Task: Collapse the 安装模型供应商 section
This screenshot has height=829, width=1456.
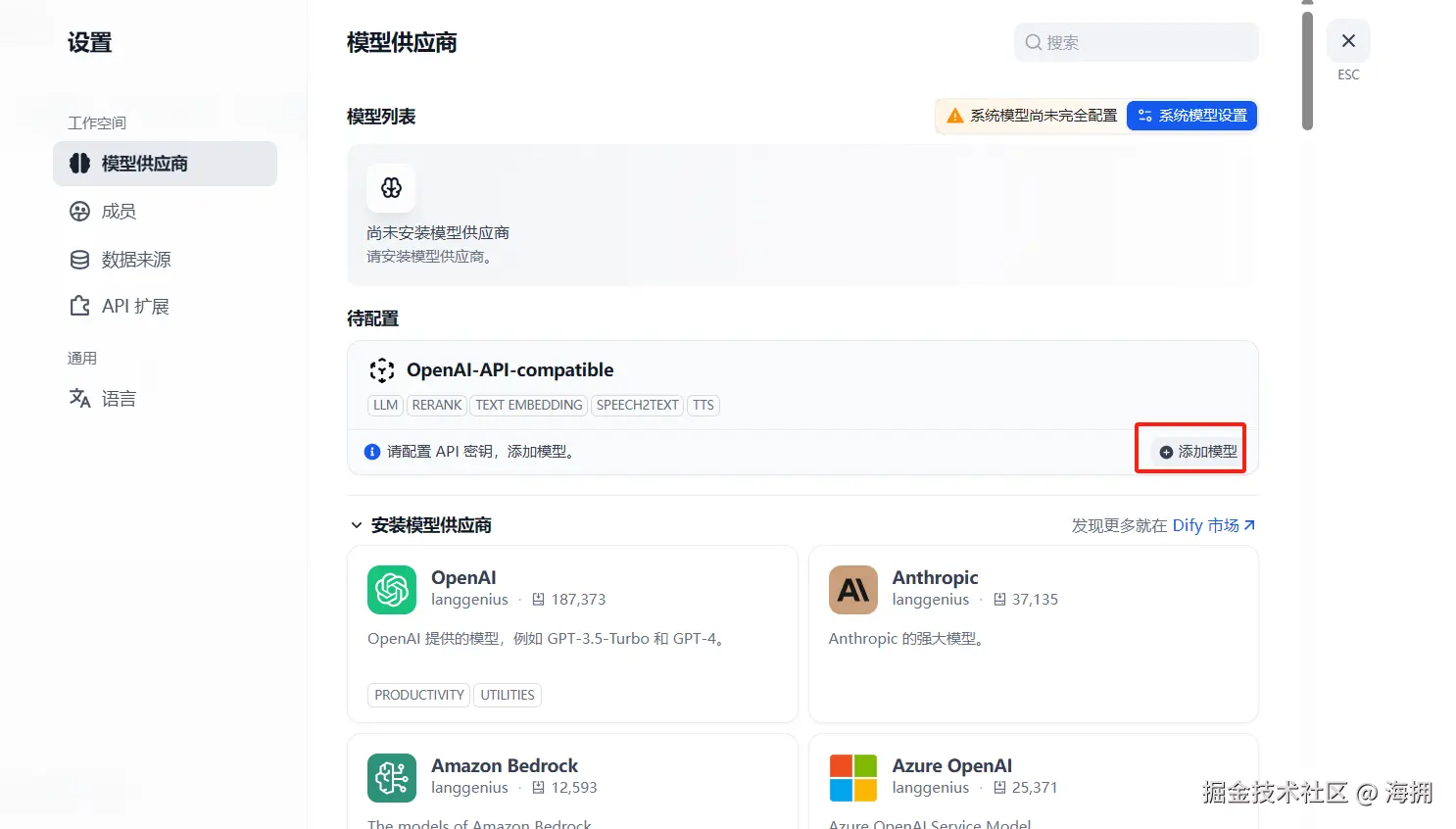Action: pyautogui.click(x=357, y=525)
